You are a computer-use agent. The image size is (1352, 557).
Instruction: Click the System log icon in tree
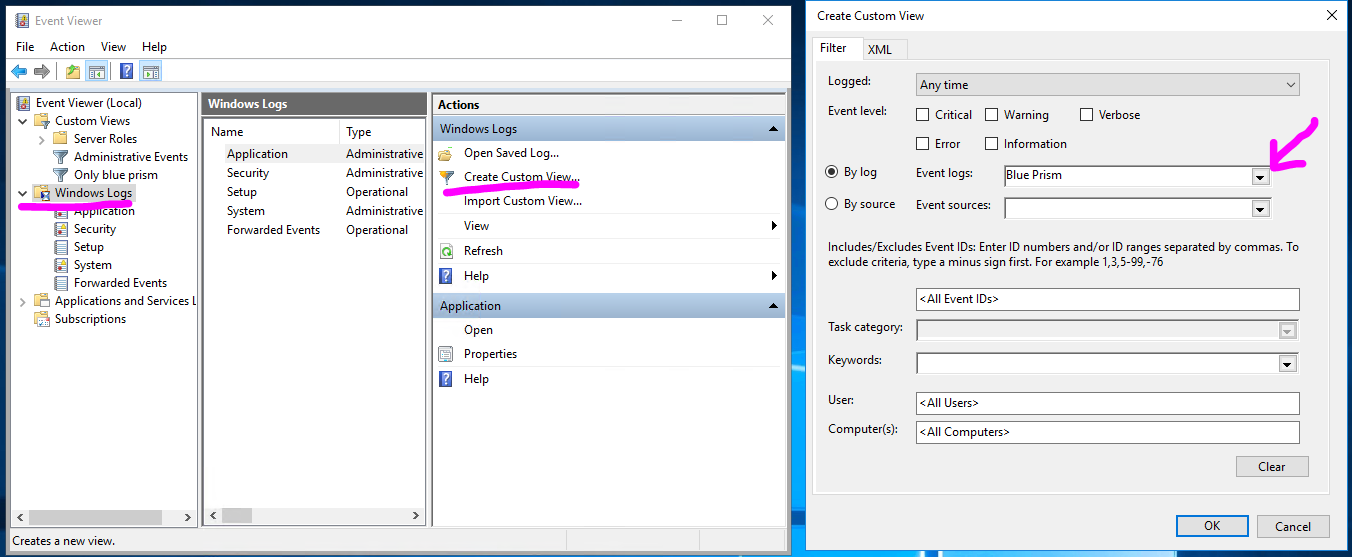pyautogui.click(x=61, y=264)
